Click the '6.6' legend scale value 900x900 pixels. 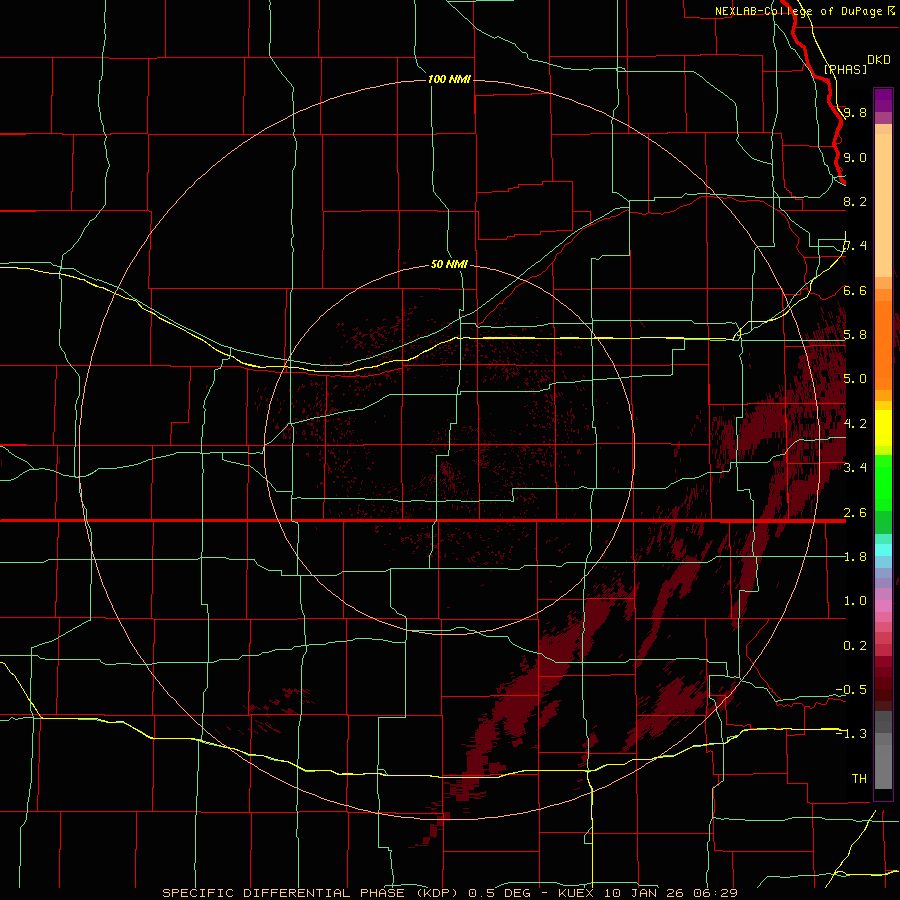click(x=855, y=290)
